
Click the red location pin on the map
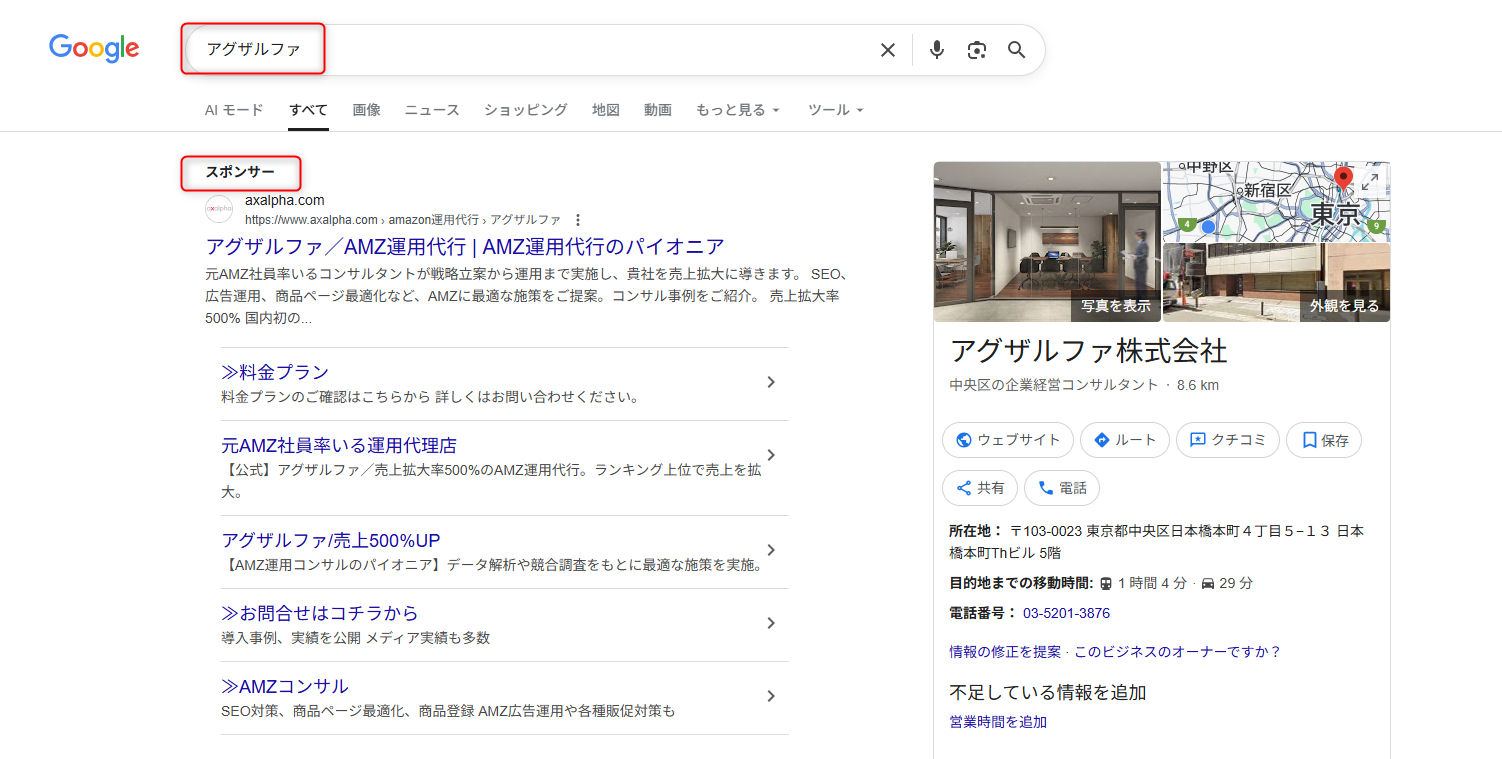coord(1343,180)
